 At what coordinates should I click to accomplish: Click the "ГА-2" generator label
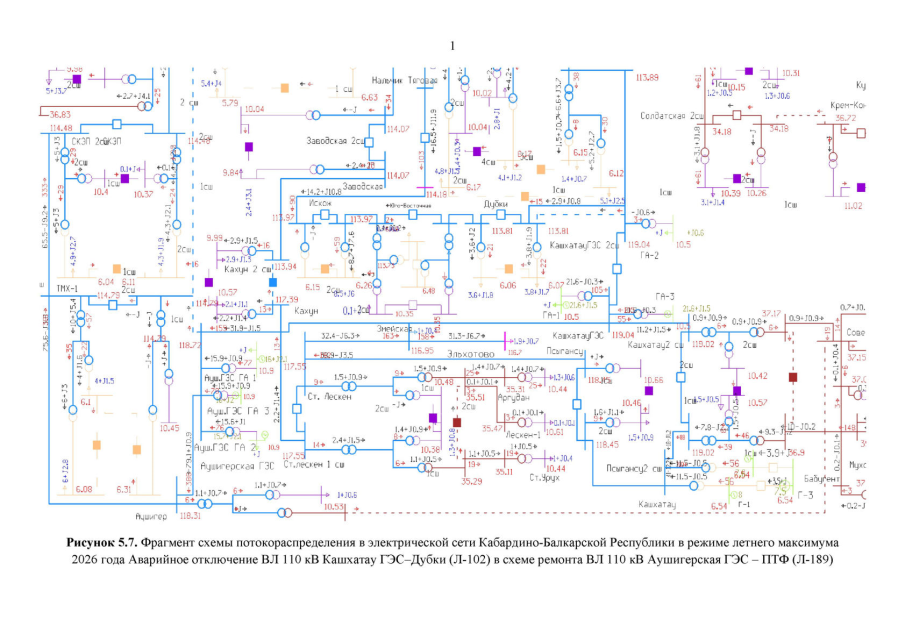pyautogui.click(x=649, y=255)
